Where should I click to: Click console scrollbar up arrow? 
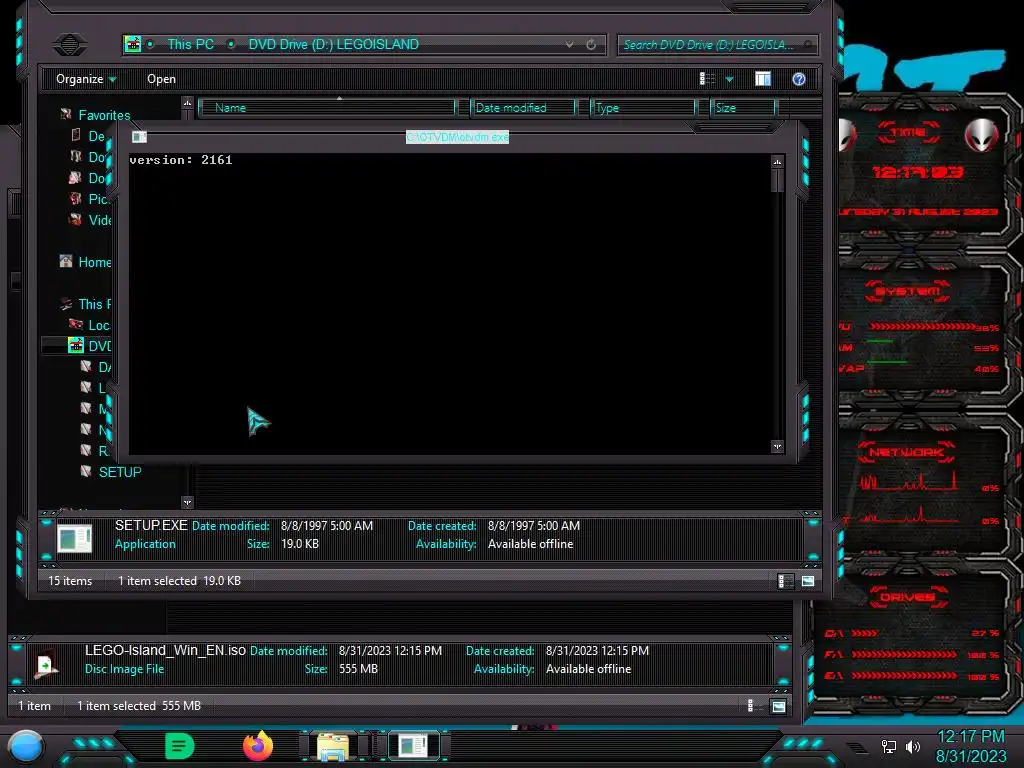777,161
